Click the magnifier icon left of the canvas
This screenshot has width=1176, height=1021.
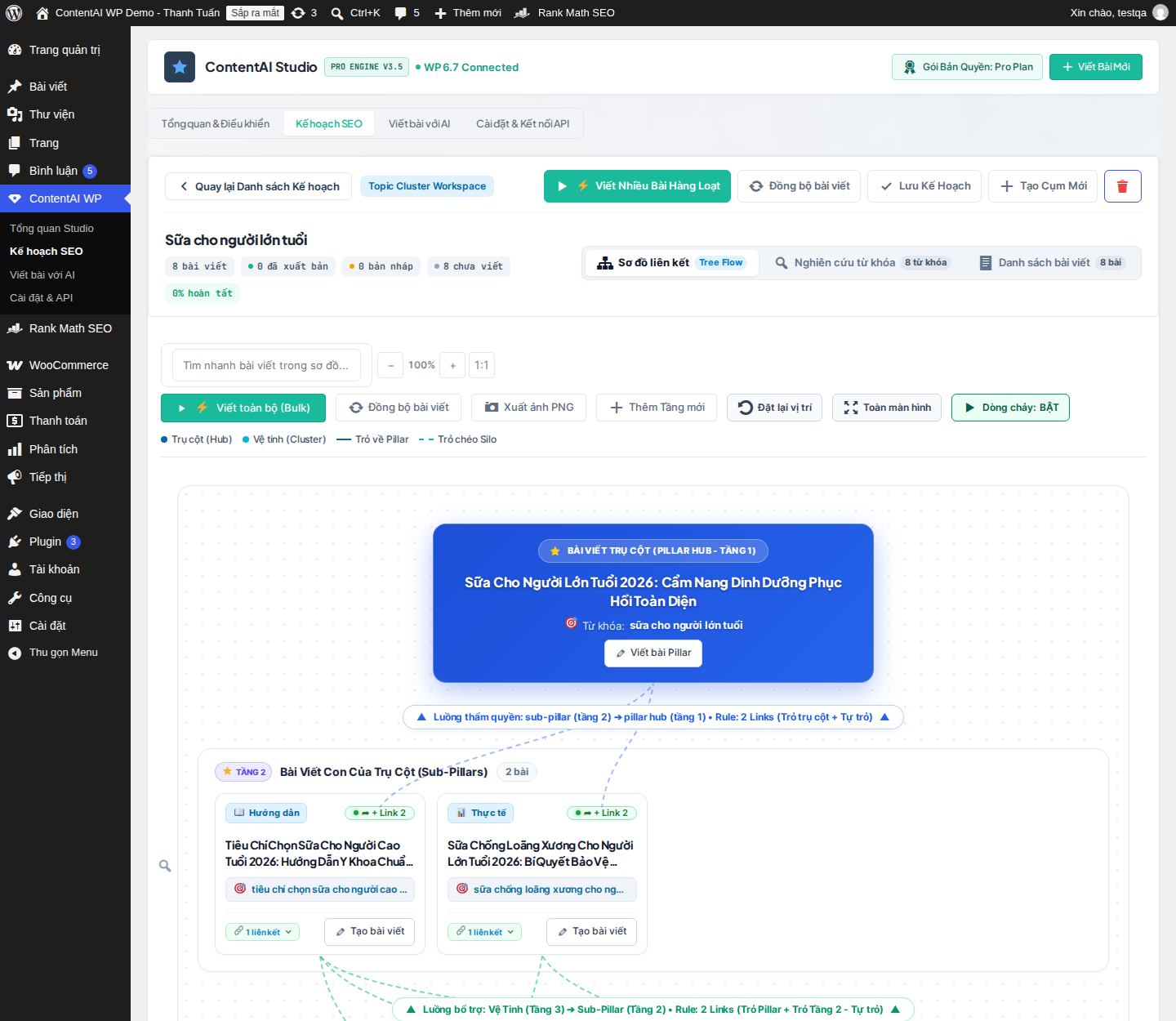[x=165, y=866]
